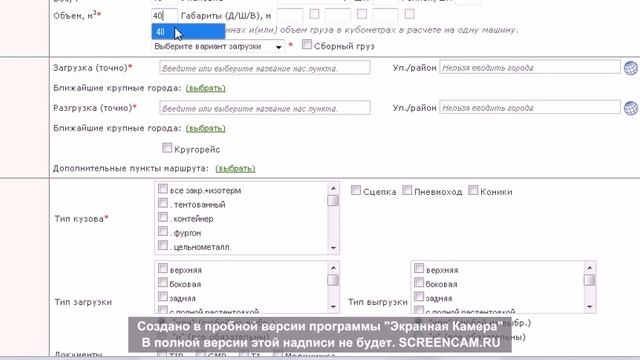Image resolution: width=640 pixels, height=360 pixels.
Task: Click body type list scroll up arrow
Action: pyautogui.click(x=333, y=188)
